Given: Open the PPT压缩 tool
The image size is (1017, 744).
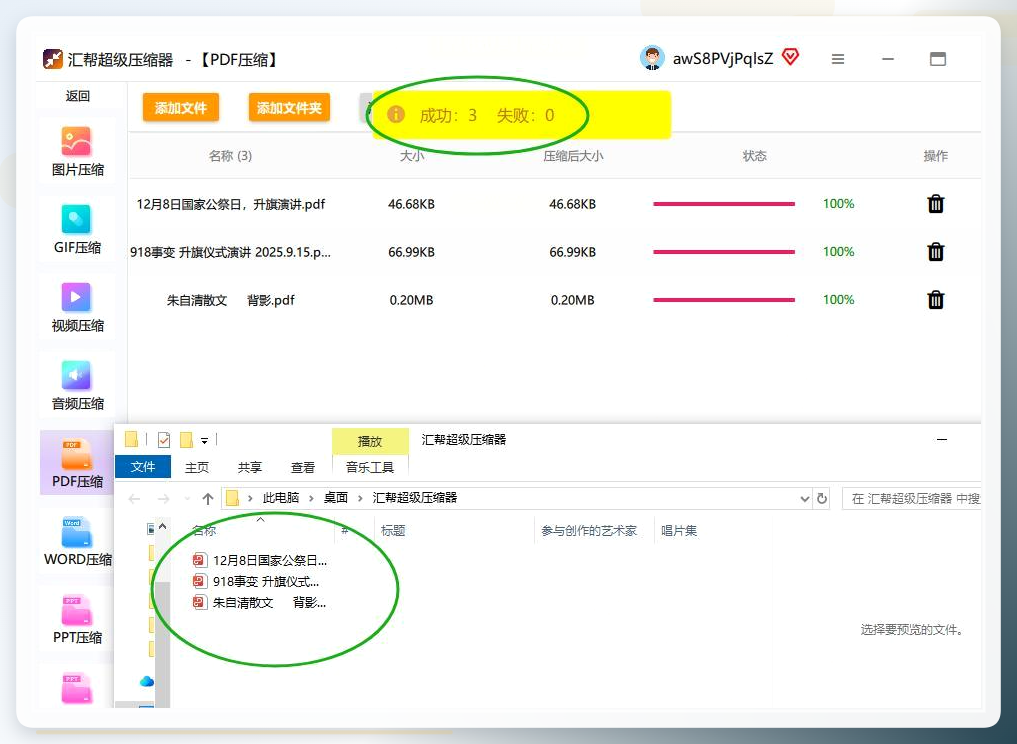Looking at the screenshot, I should pyautogui.click(x=77, y=619).
